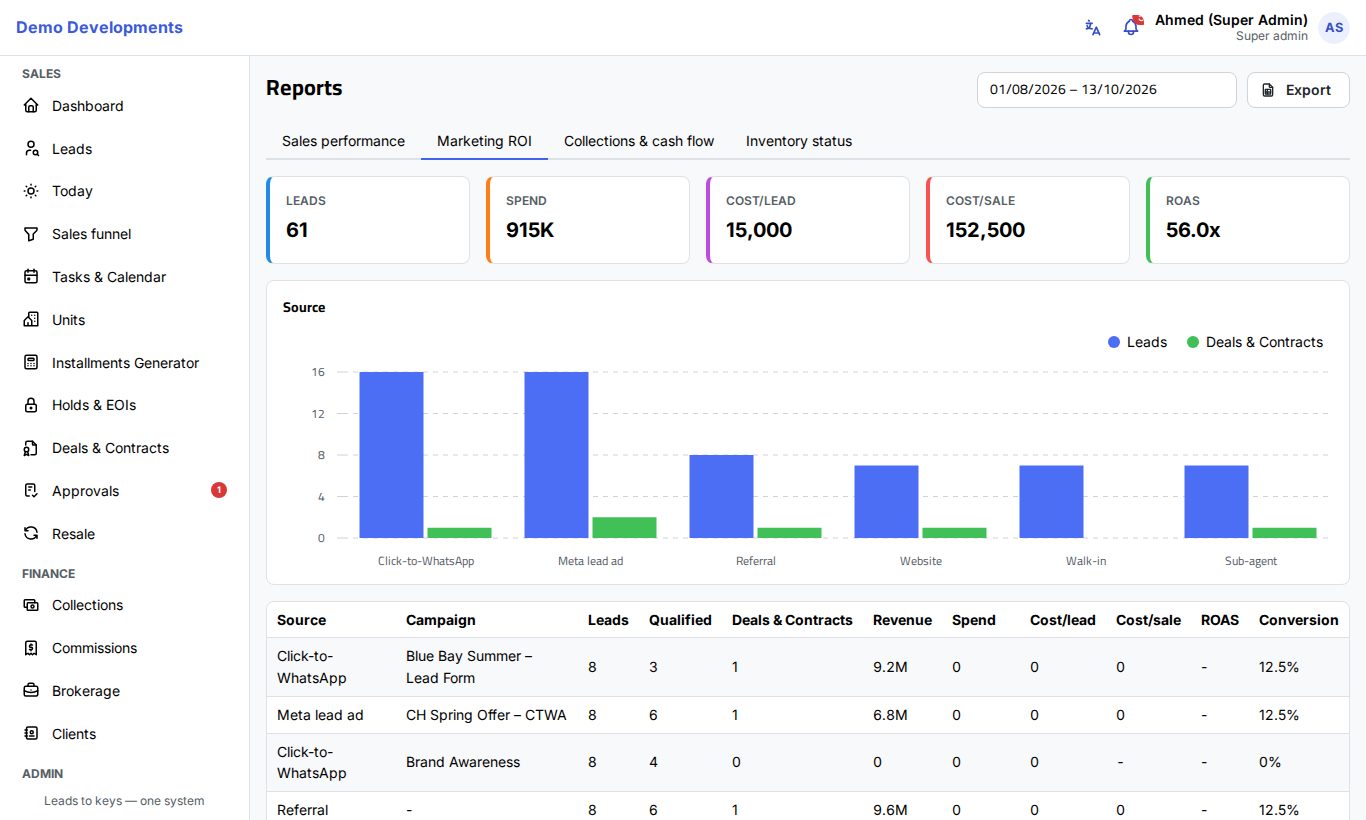
Task: Select the Holds & EOIs lock icon
Action: [31, 405]
